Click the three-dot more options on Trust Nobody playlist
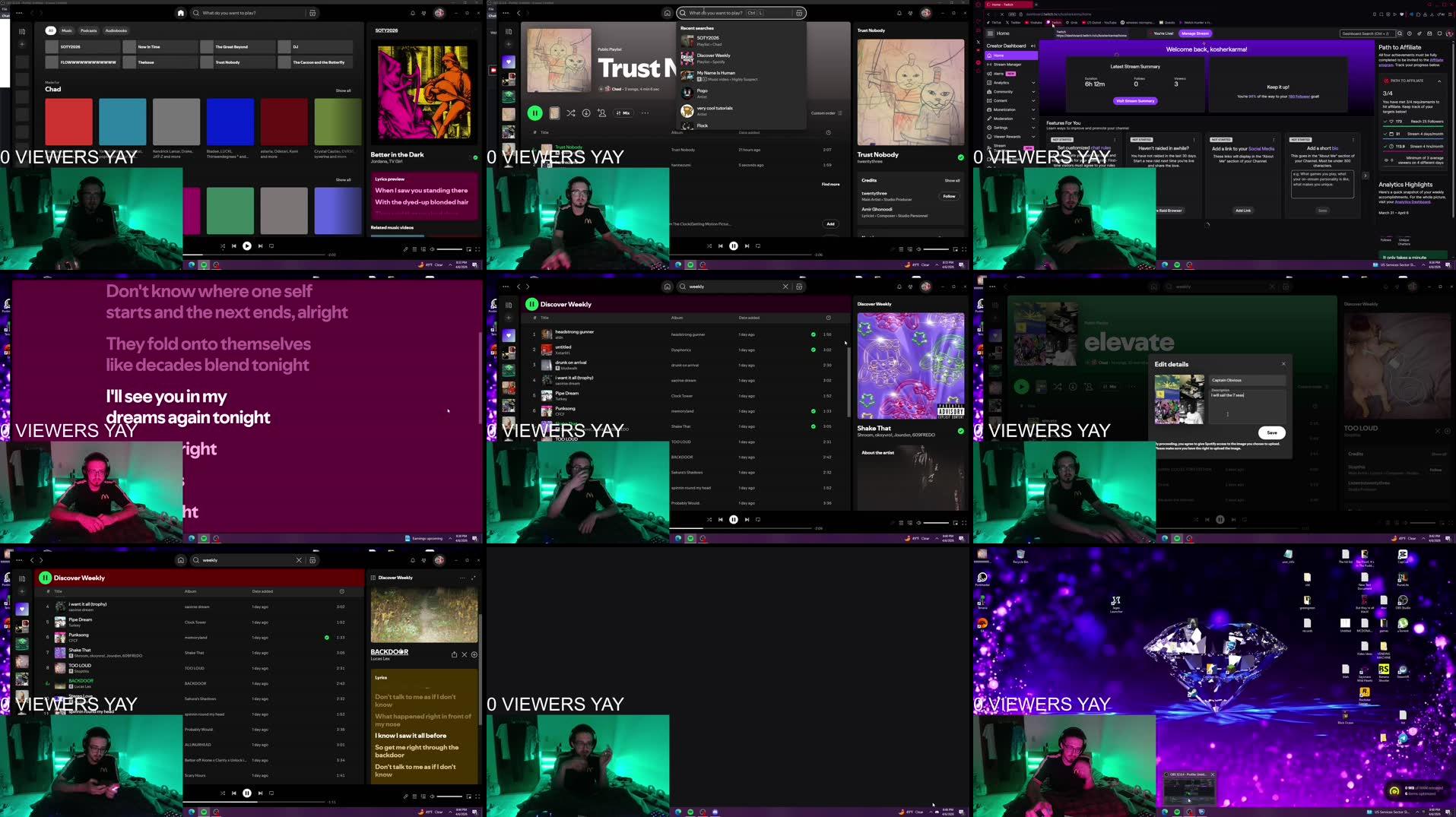This screenshot has height=817, width=1456. coord(645,113)
